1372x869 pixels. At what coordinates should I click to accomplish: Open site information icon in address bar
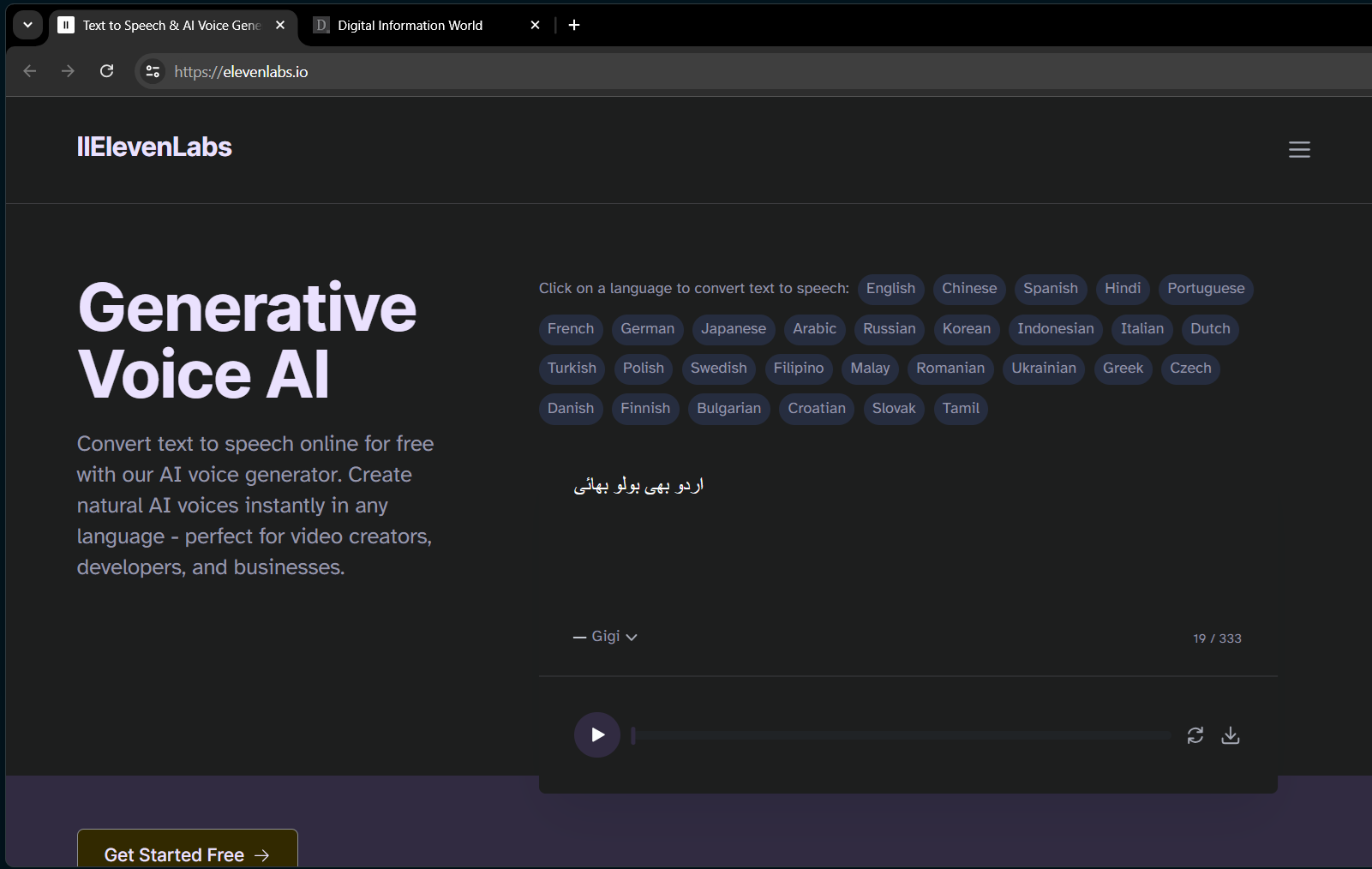tap(153, 71)
